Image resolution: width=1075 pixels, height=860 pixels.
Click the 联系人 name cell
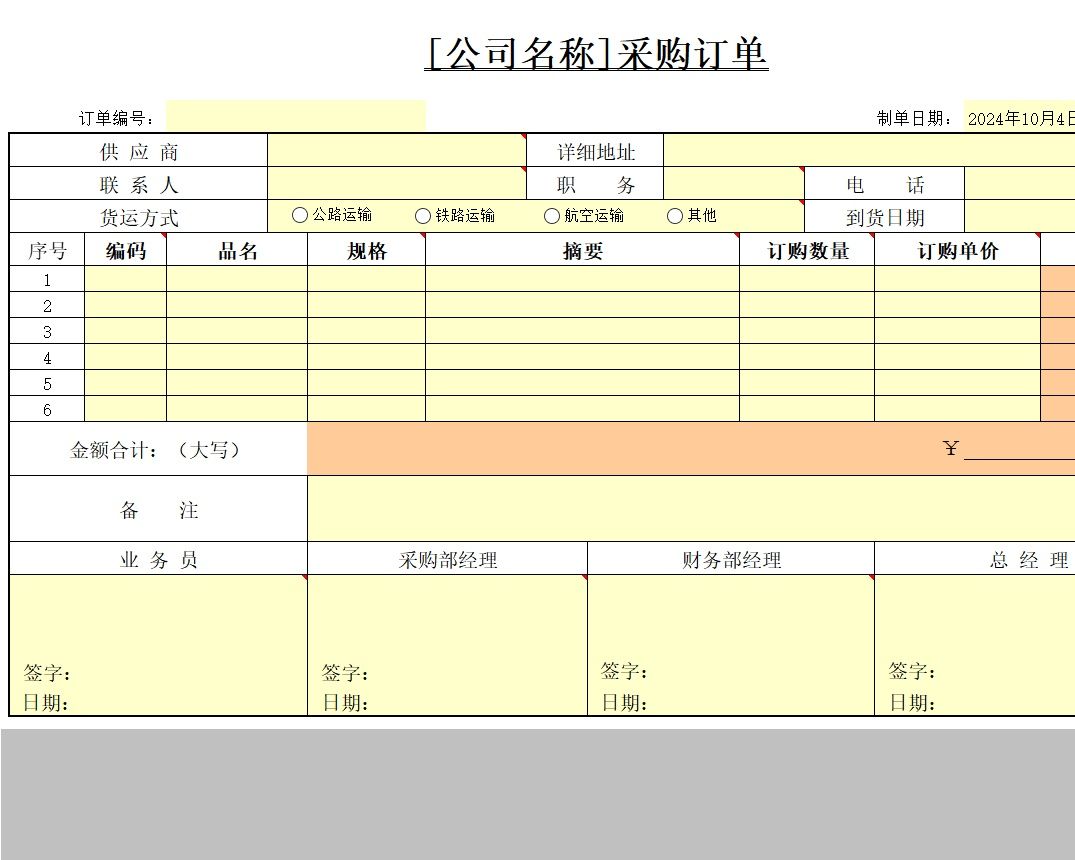pos(395,183)
